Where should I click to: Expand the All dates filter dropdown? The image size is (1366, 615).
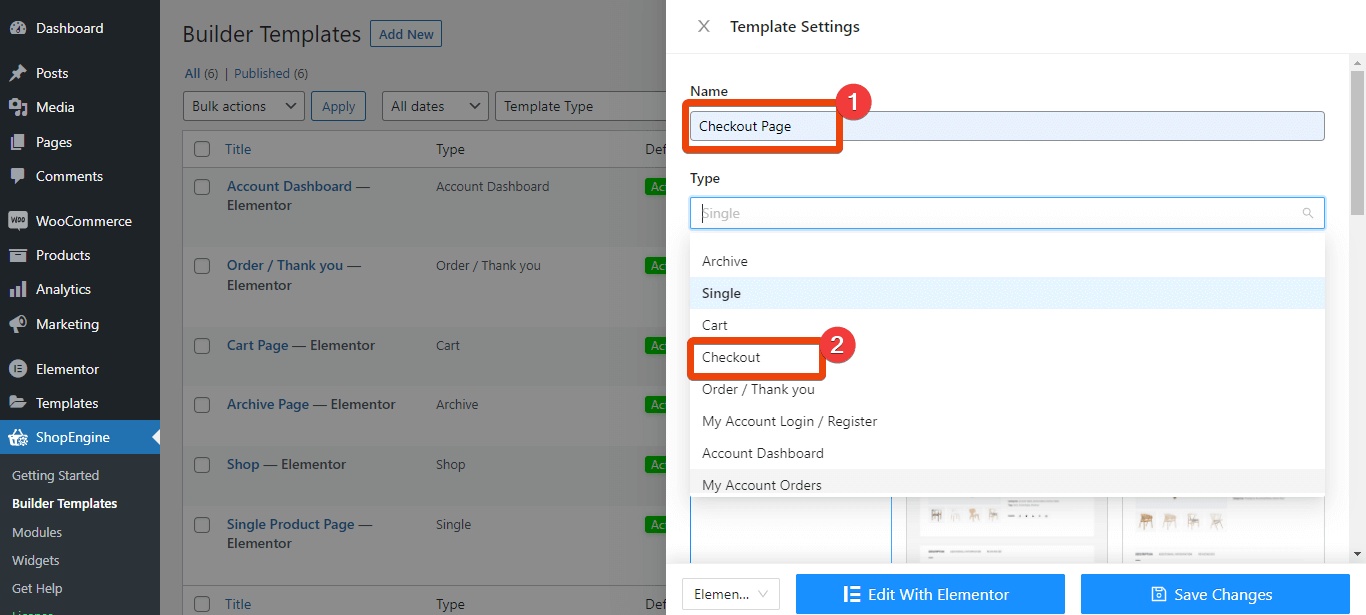(x=434, y=105)
